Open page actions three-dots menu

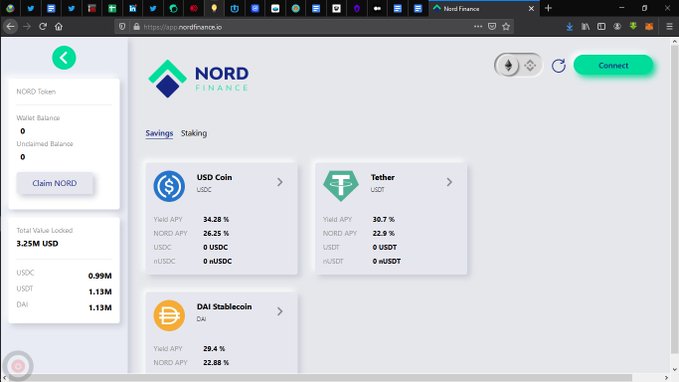(478, 26)
